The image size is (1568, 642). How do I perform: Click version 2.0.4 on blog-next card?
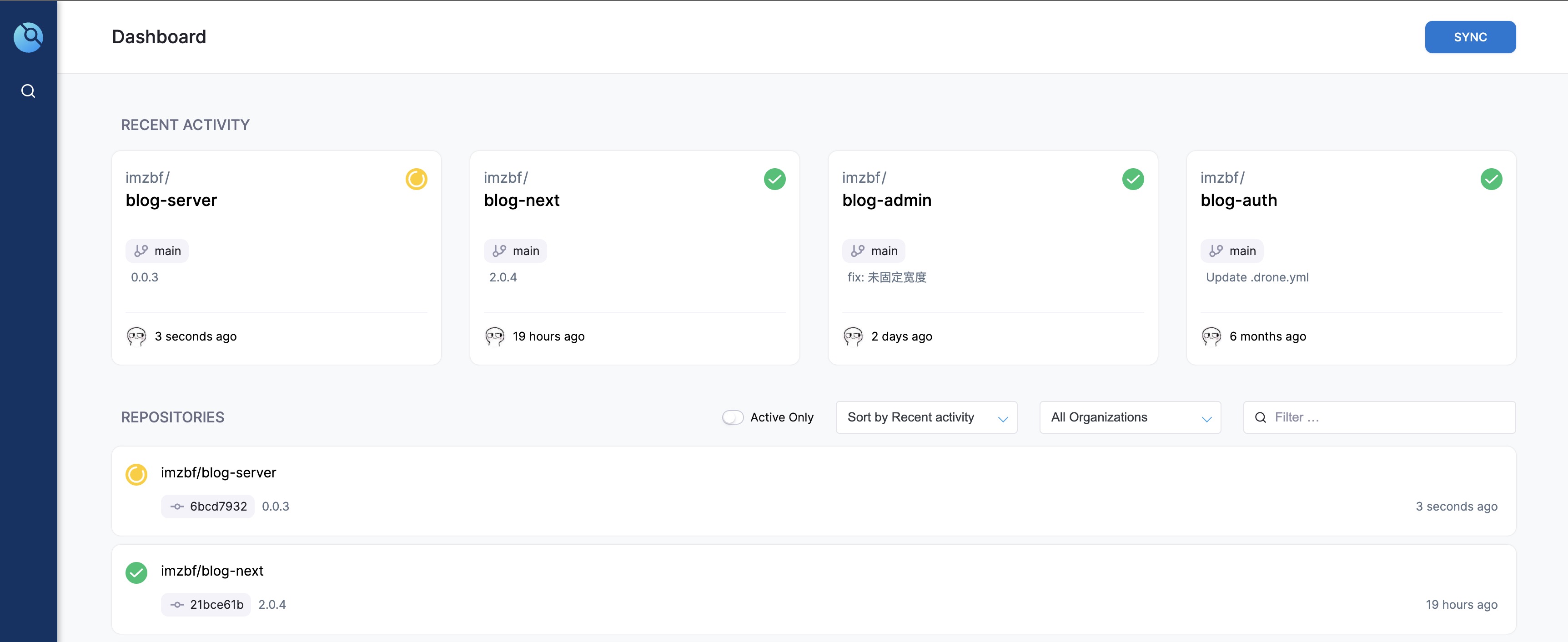[x=503, y=277]
